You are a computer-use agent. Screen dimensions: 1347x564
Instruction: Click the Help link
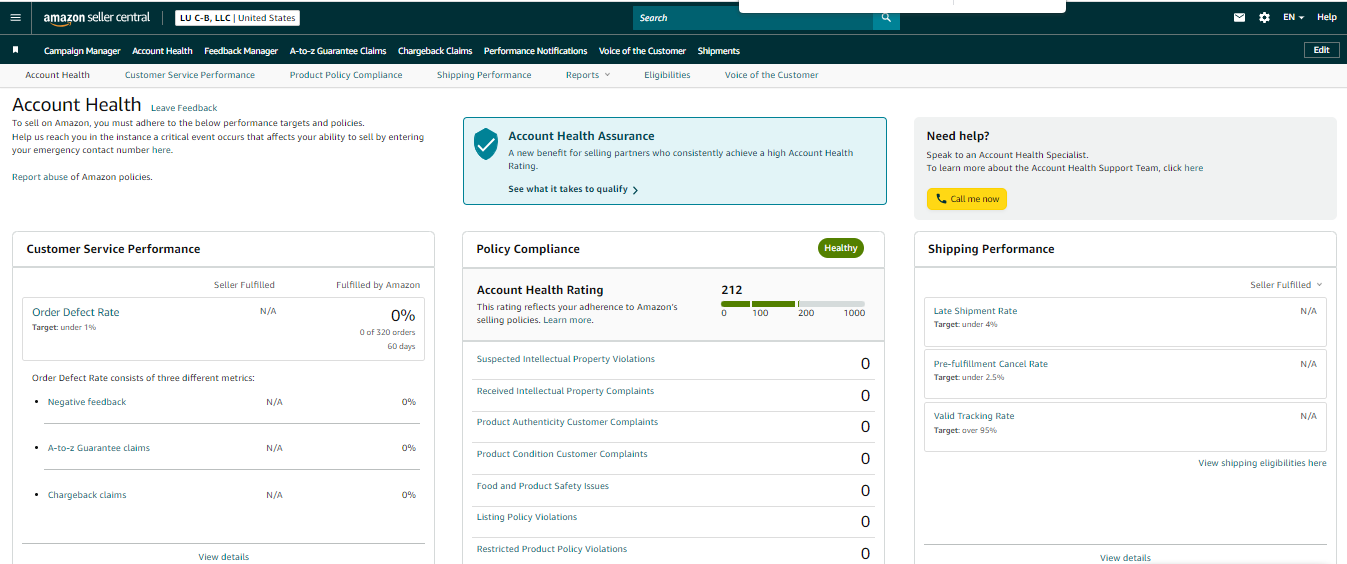[1327, 17]
